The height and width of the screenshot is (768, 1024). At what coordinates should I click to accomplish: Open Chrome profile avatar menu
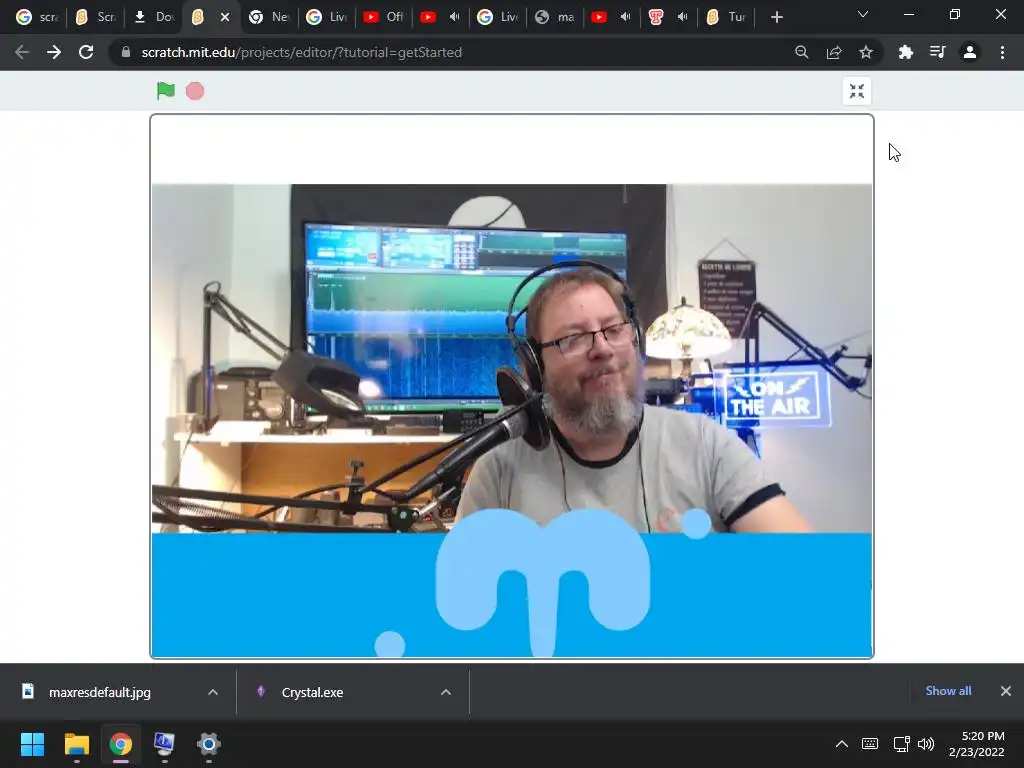pyautogui.click(x=970, y=52)
